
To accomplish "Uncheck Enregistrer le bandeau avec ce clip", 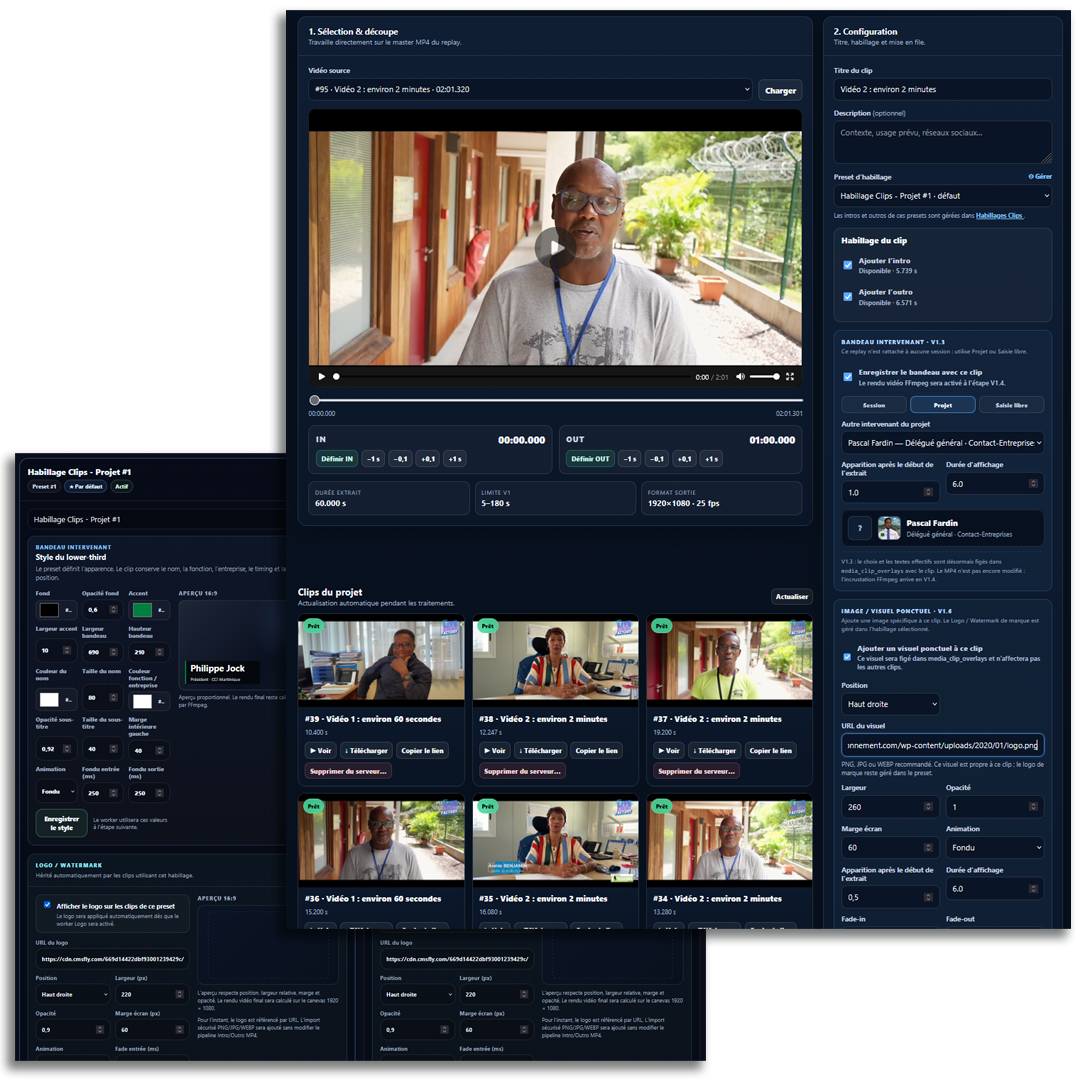I will [x=848, y=377].
